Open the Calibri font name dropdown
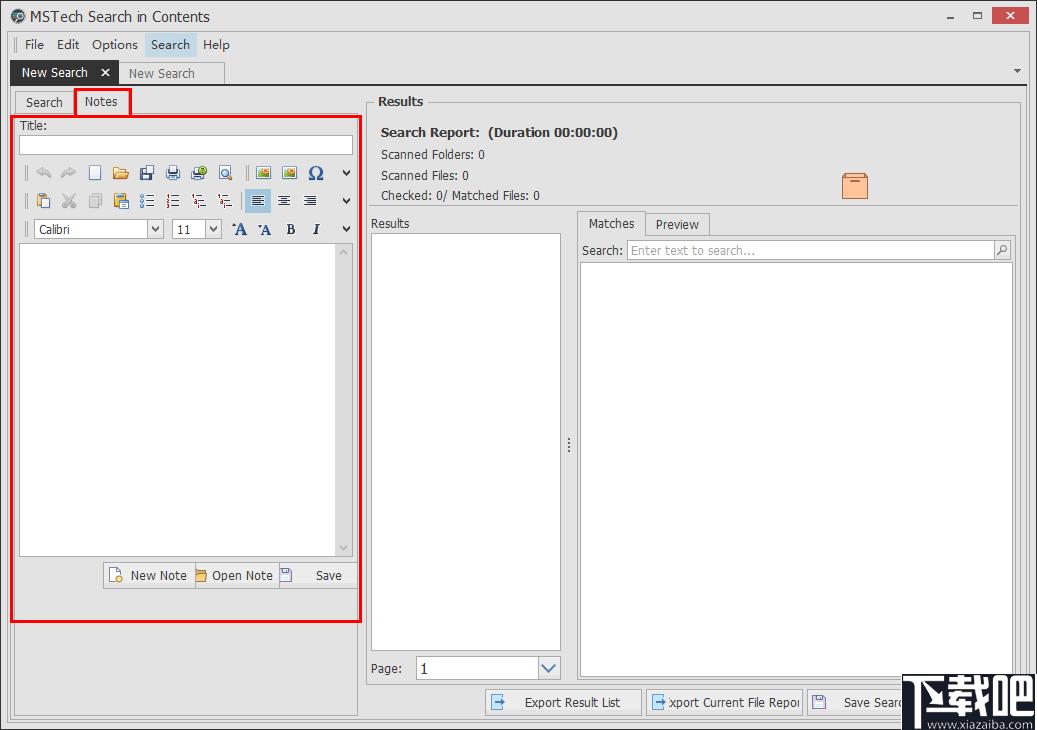This screenshot has width=1037, height=730. 155,229
